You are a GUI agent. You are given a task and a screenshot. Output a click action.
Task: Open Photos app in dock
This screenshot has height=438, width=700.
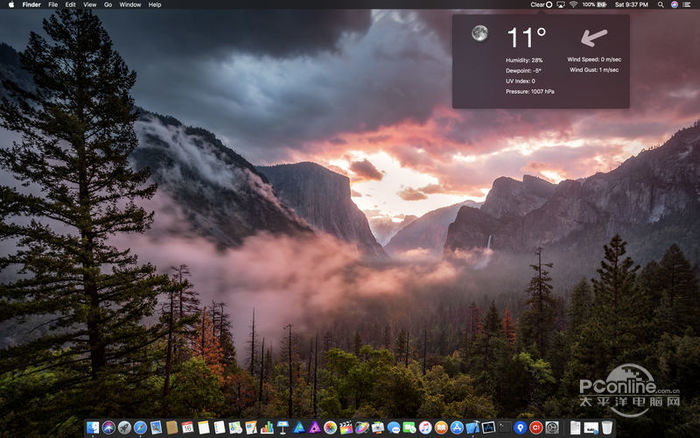(x=330, y=427)
